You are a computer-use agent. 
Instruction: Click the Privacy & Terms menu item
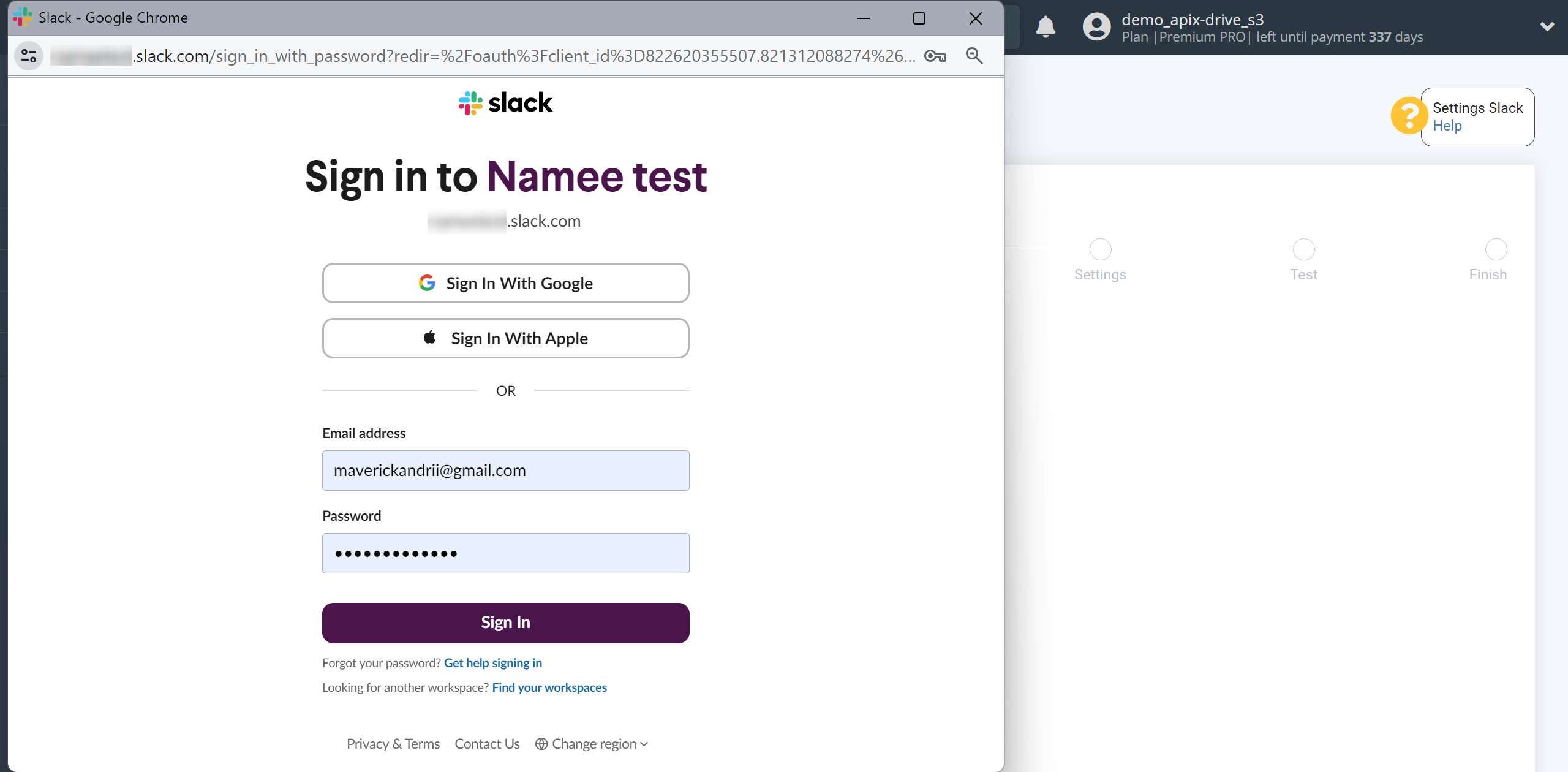(x=393, y=744)
